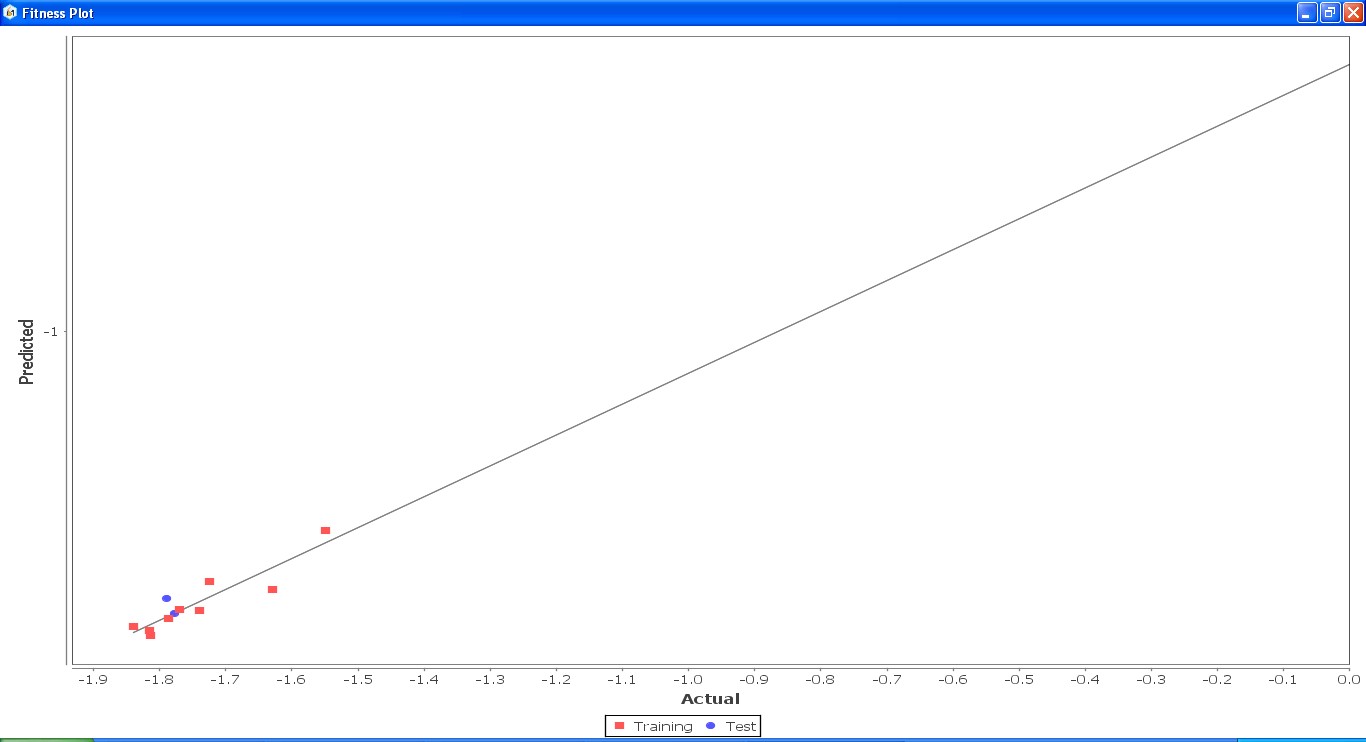1366x742 pixels.
Task: Select the Training legend label
Action: point(663,727)
